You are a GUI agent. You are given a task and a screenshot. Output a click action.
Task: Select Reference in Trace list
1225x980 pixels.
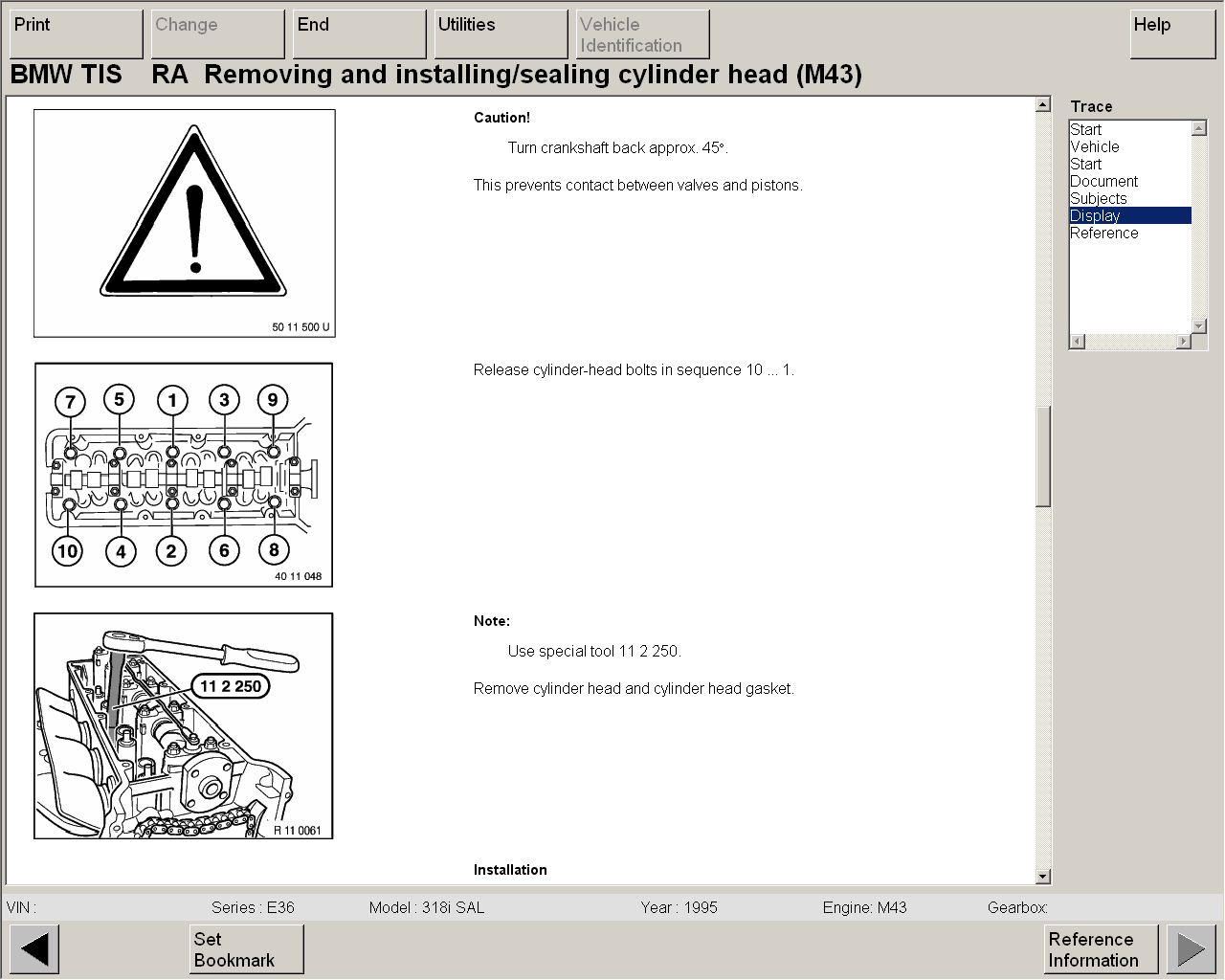[x=1130, y=233]
